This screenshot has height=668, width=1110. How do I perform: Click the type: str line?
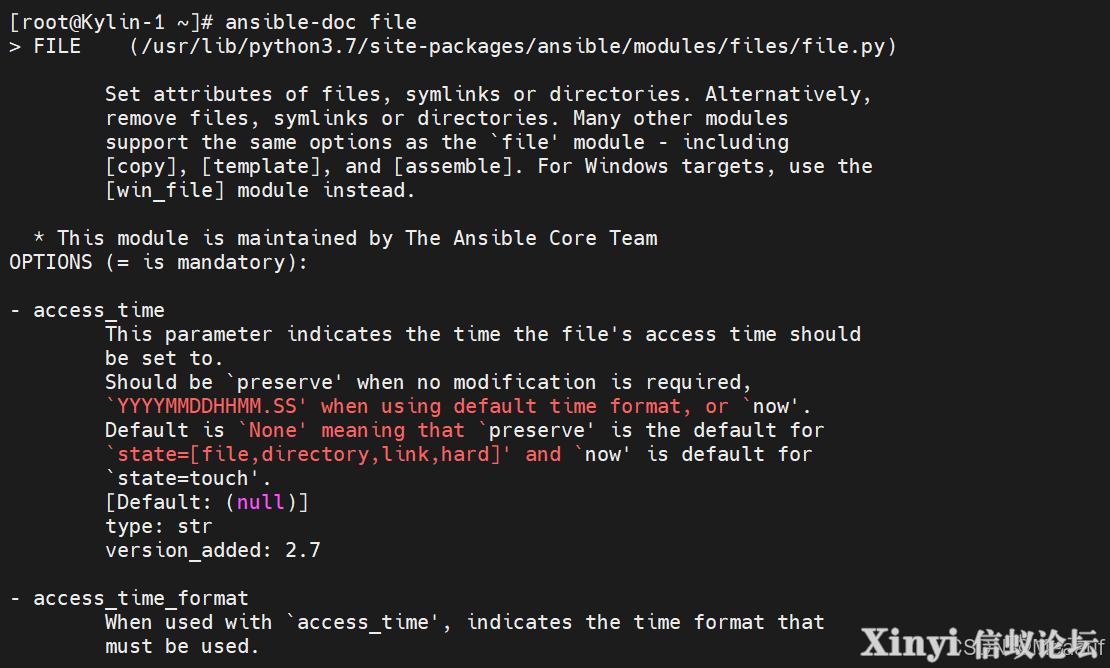click(159, 526)
